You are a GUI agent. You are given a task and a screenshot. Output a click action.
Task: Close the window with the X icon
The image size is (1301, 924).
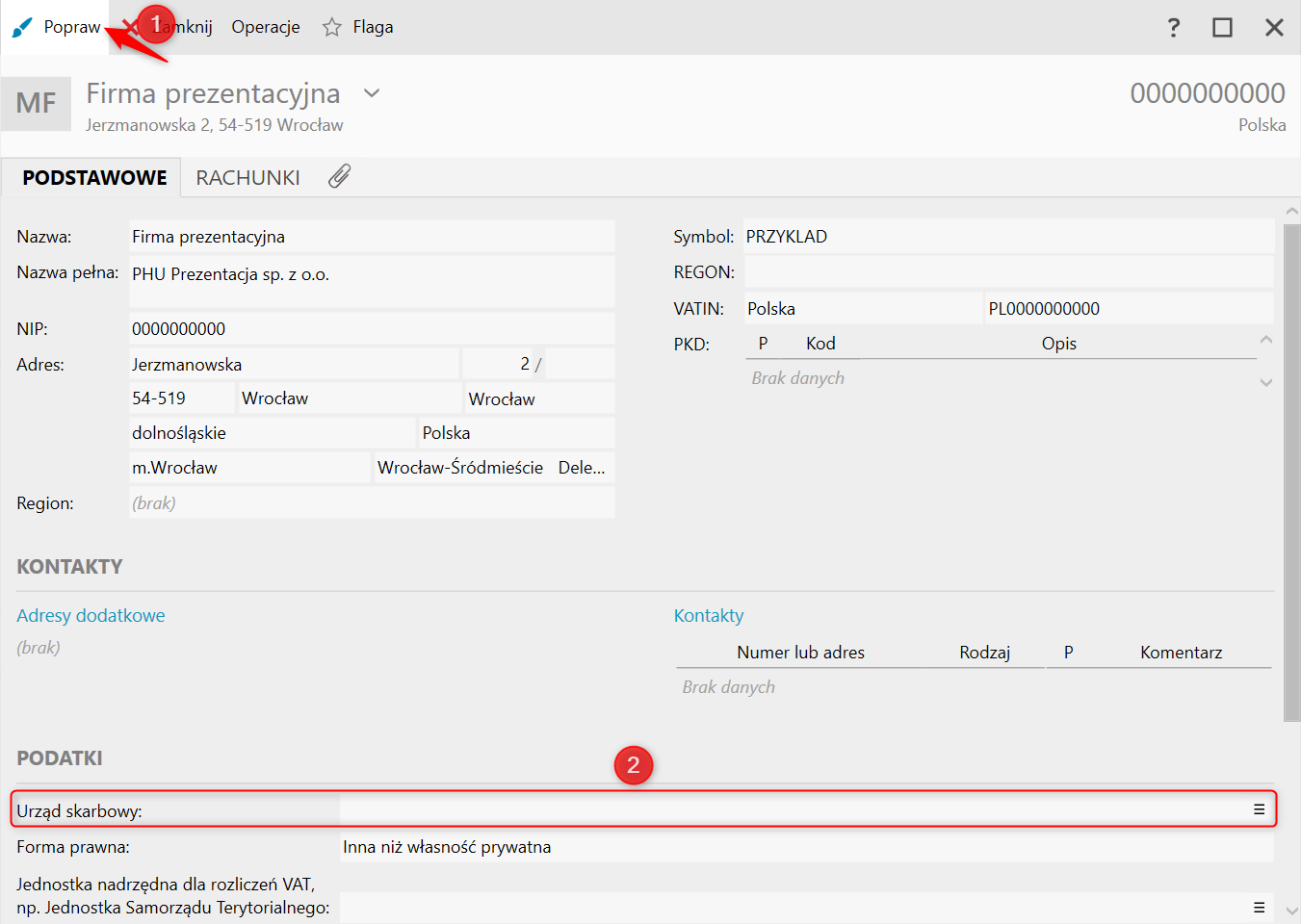[1274, 27]
